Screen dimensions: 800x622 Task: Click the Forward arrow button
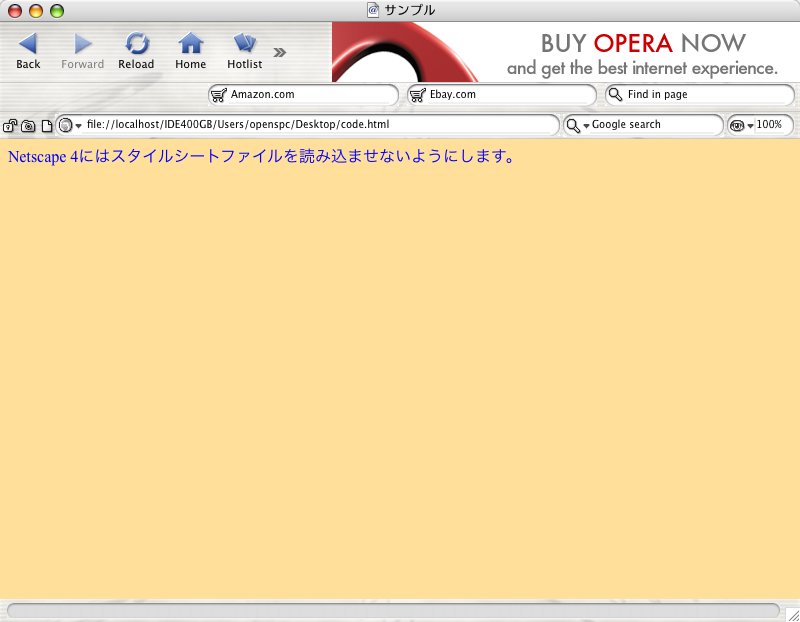(x=82, y=51)
